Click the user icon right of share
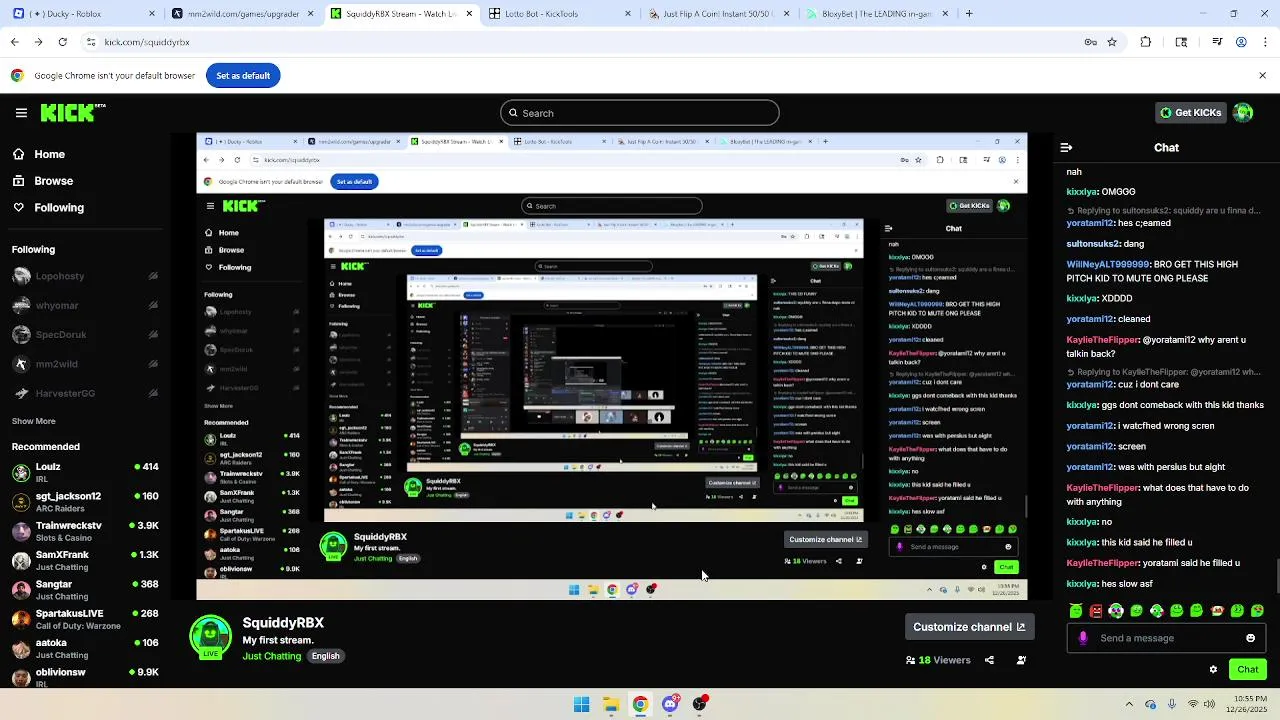 pyautogui.click(x=1021, y=660)
